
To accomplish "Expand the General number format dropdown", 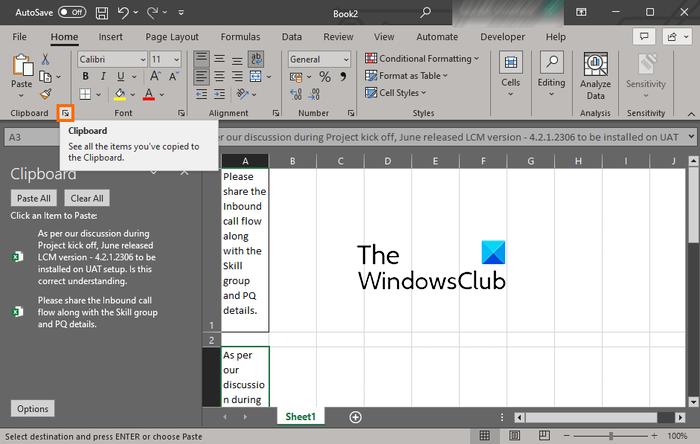I will (x=319, y=59).
